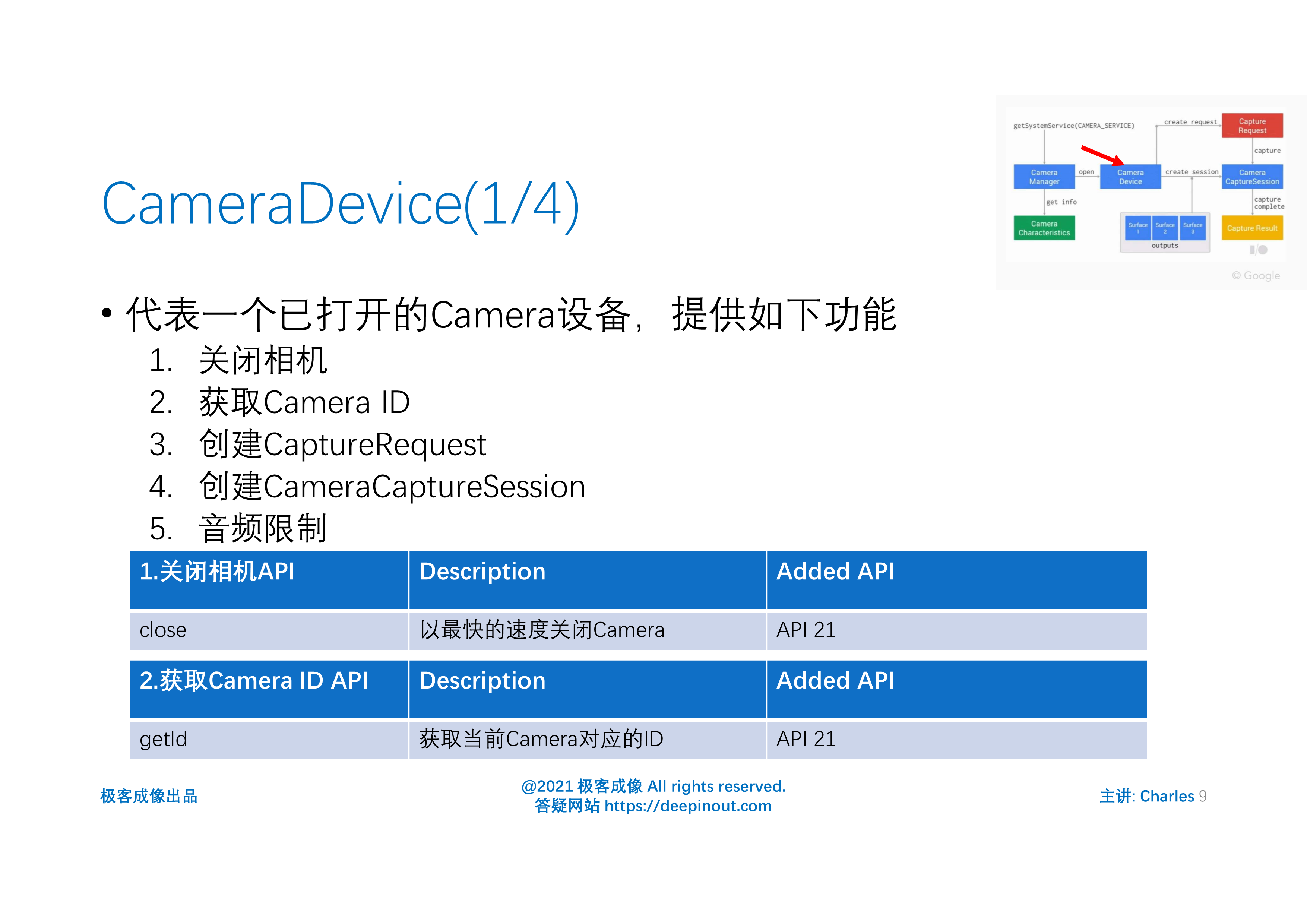Click Added API header of the second table
1307x924 pixels.
[956, 689]
